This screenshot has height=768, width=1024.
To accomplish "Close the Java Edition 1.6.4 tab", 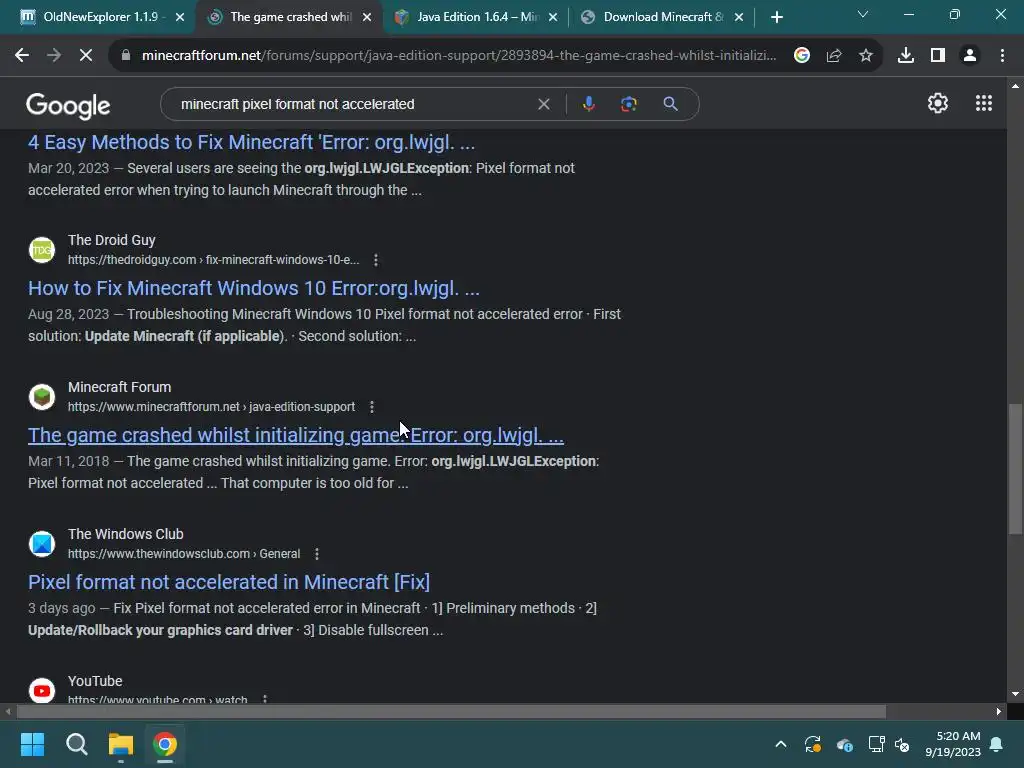I will (553, 17).
